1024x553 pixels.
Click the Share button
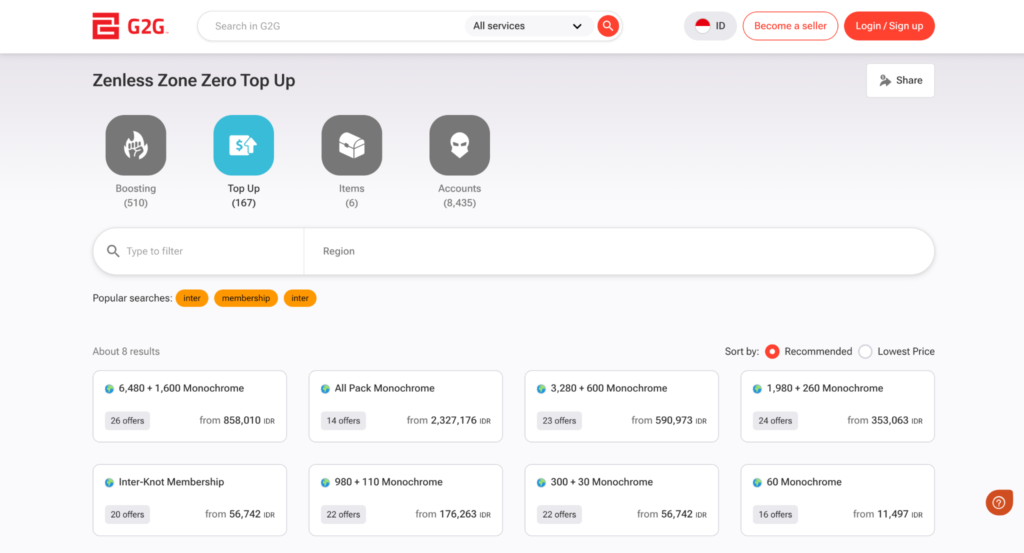pyautogui.click(x=900, y=81)
